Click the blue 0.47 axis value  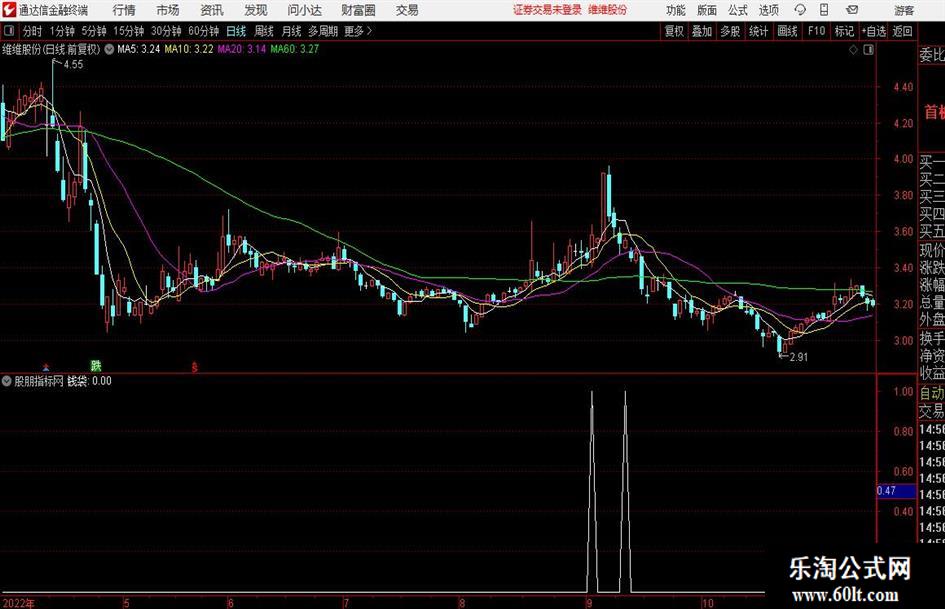coord(896,491)
